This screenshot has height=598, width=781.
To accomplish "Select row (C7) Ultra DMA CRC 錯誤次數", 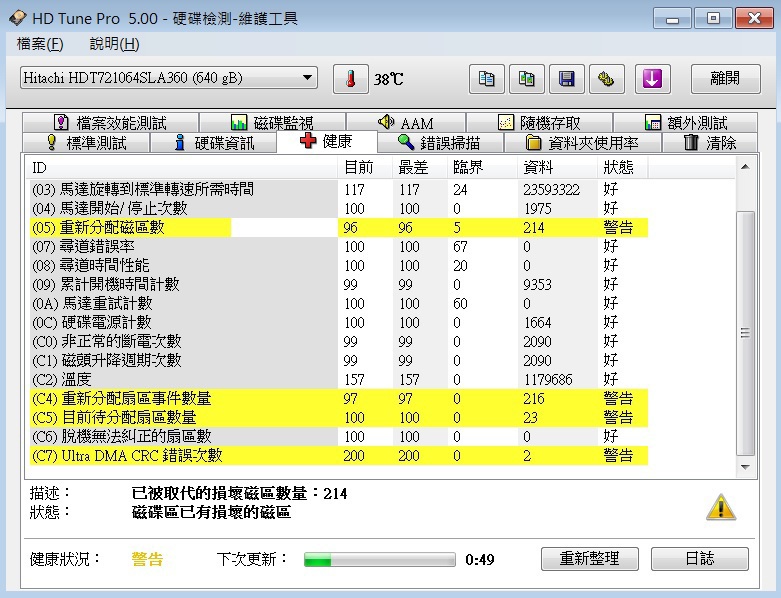I will point(339,455).
